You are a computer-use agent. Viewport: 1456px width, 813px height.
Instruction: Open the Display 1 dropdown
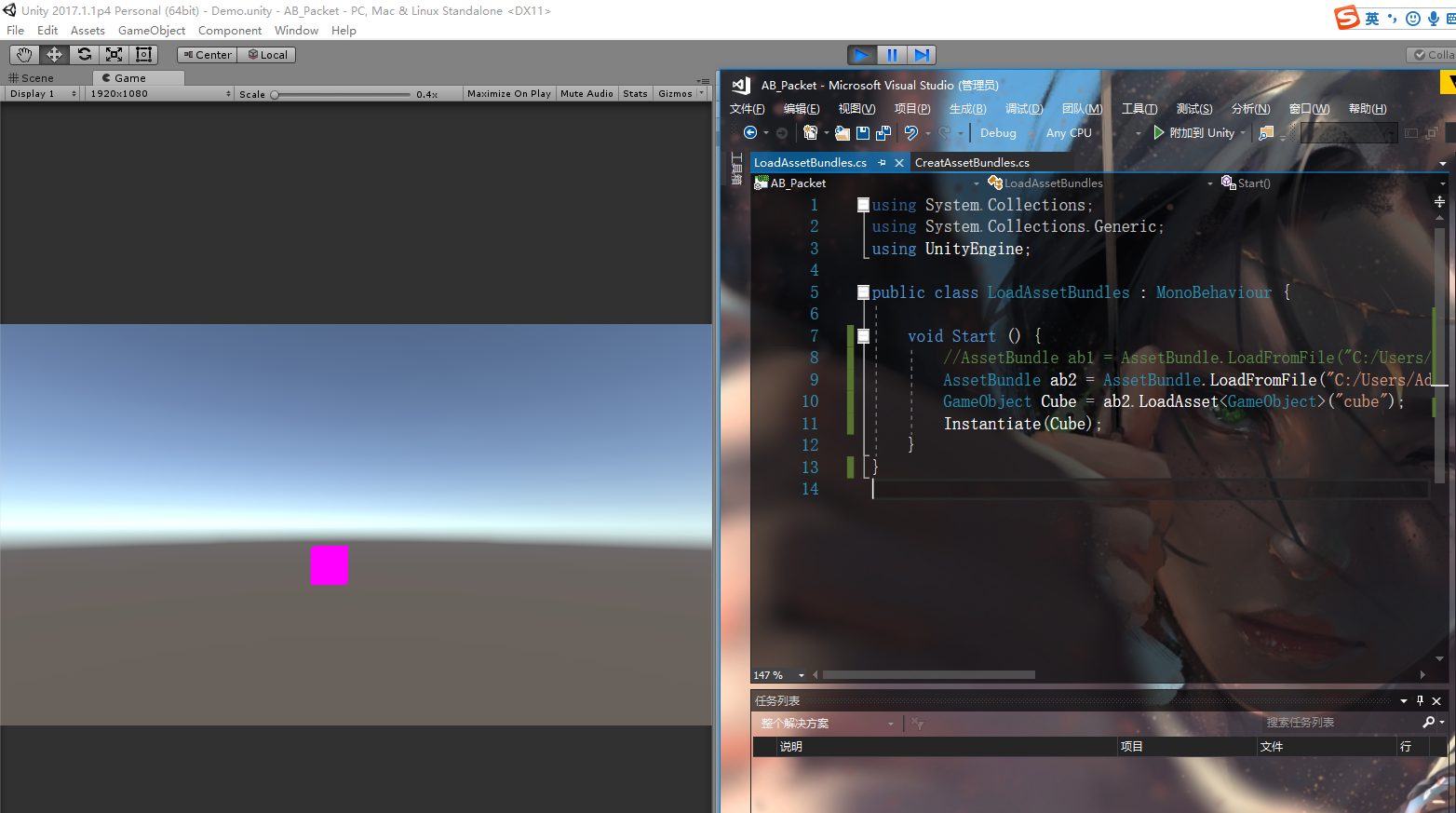click(43, 94)
